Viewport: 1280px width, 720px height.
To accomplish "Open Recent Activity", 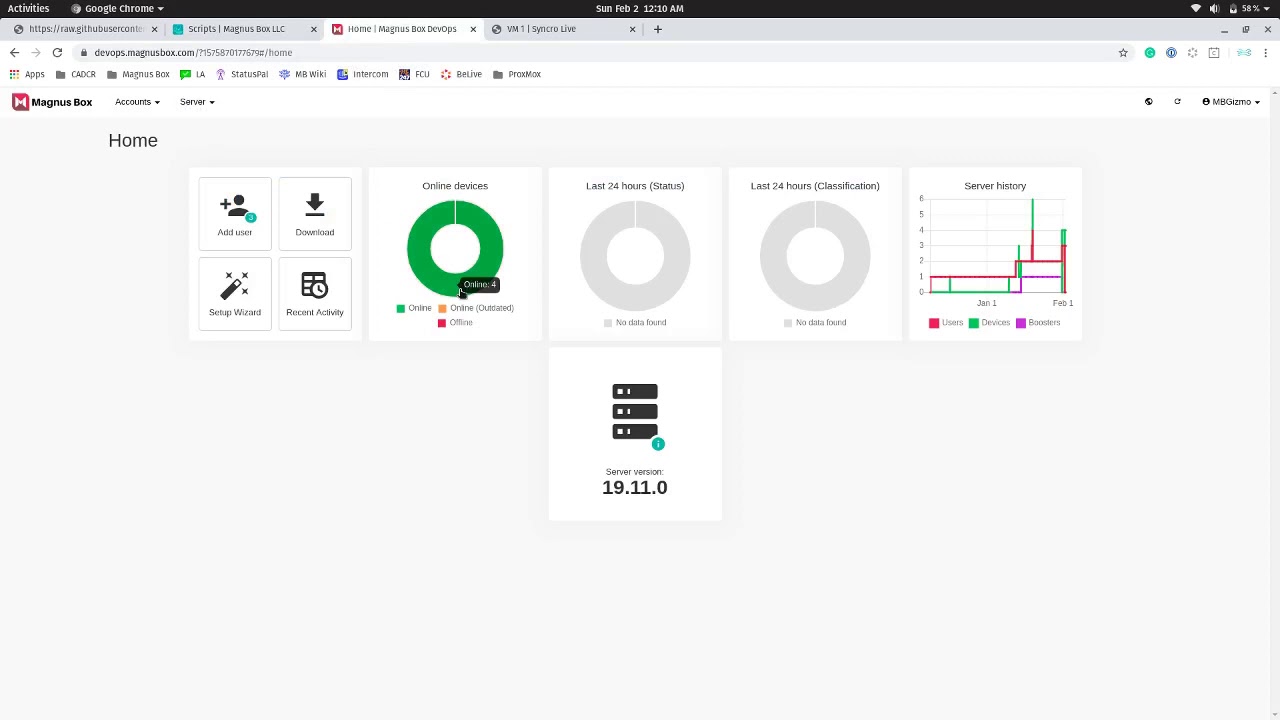I will (x=315, y=296).
